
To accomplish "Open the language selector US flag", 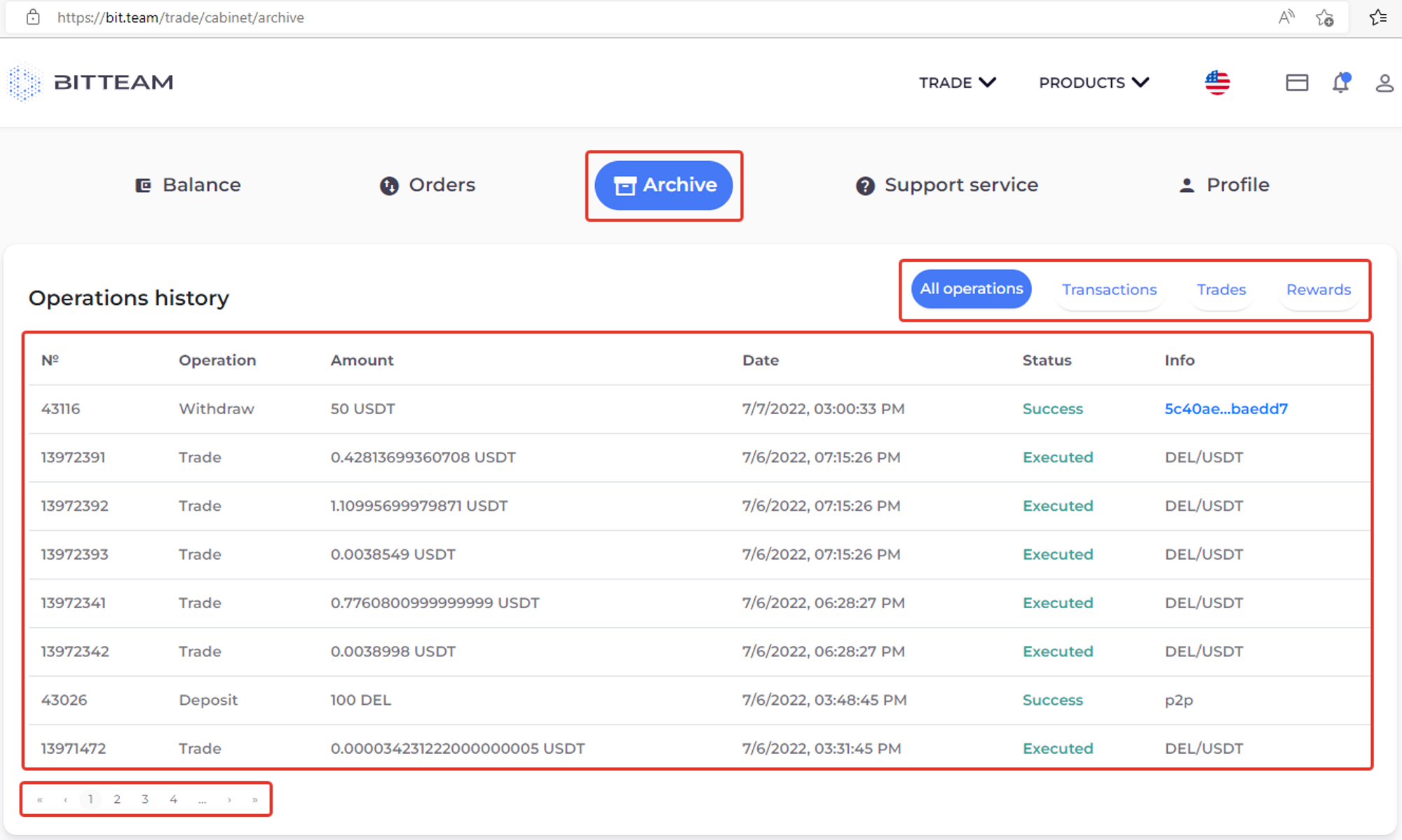I will [1218, 83].
